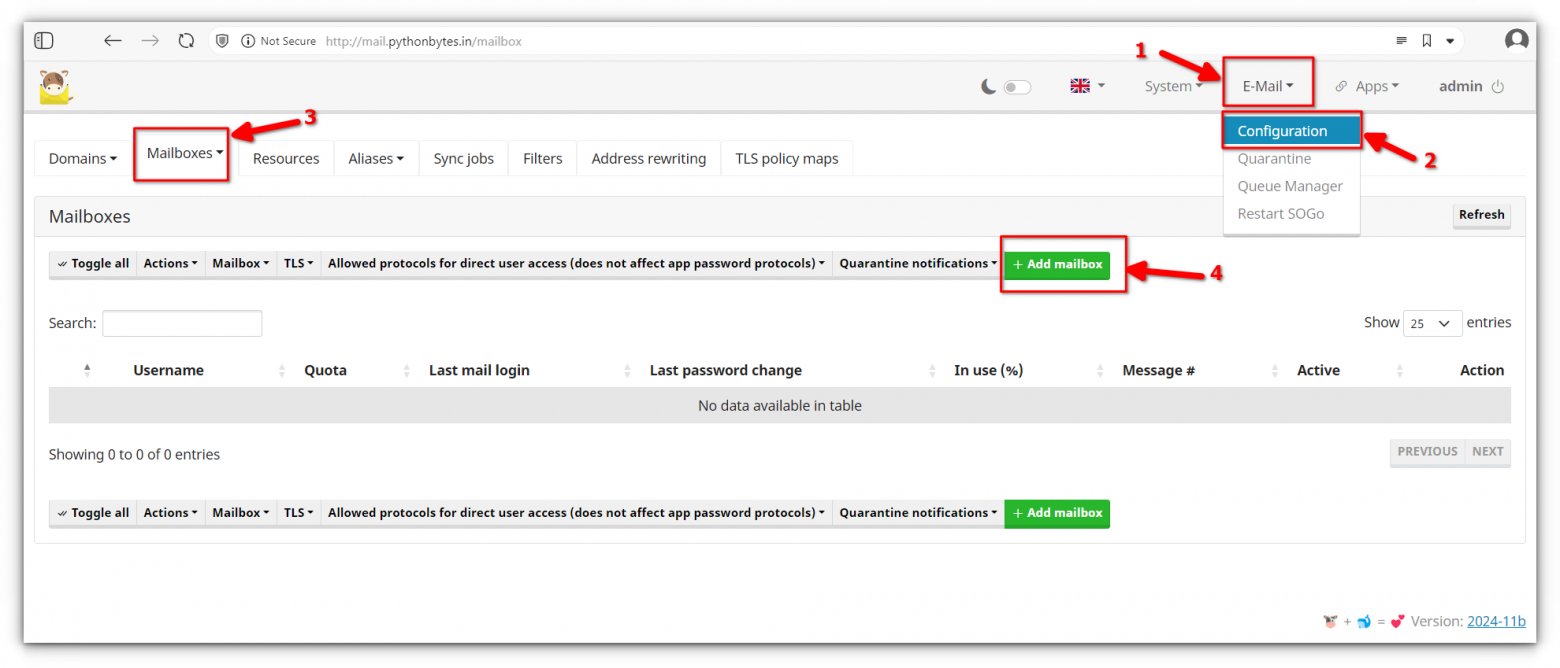Click the top Toggle all checkbox button

[x=93, y=264]
